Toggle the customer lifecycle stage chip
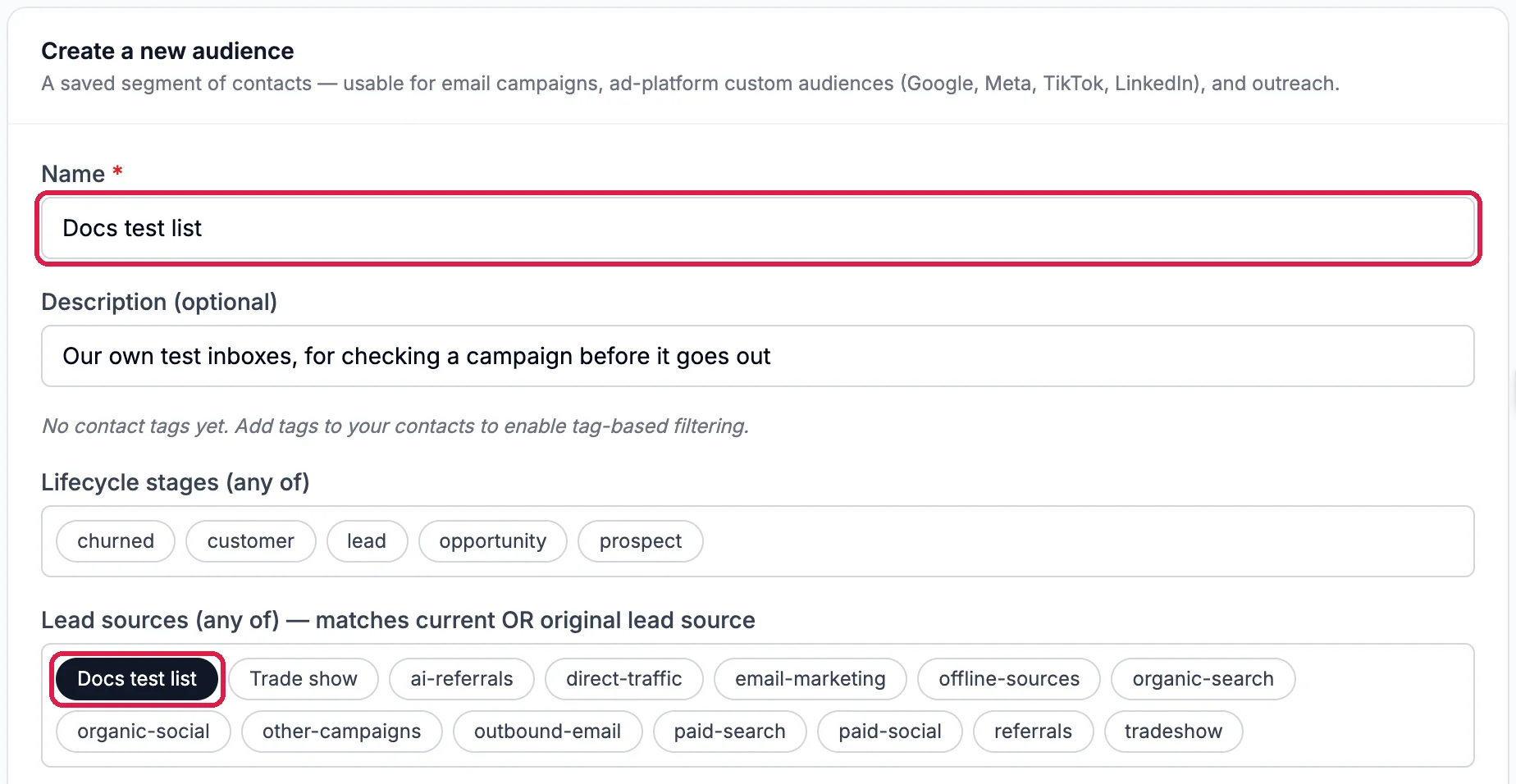1516x784 pixels. 250,541
